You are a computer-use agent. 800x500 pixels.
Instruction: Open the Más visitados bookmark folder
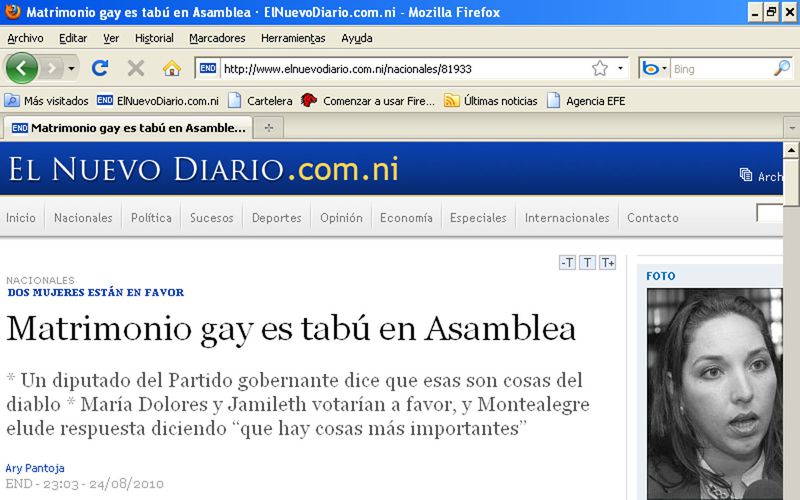tap(46, 101)
